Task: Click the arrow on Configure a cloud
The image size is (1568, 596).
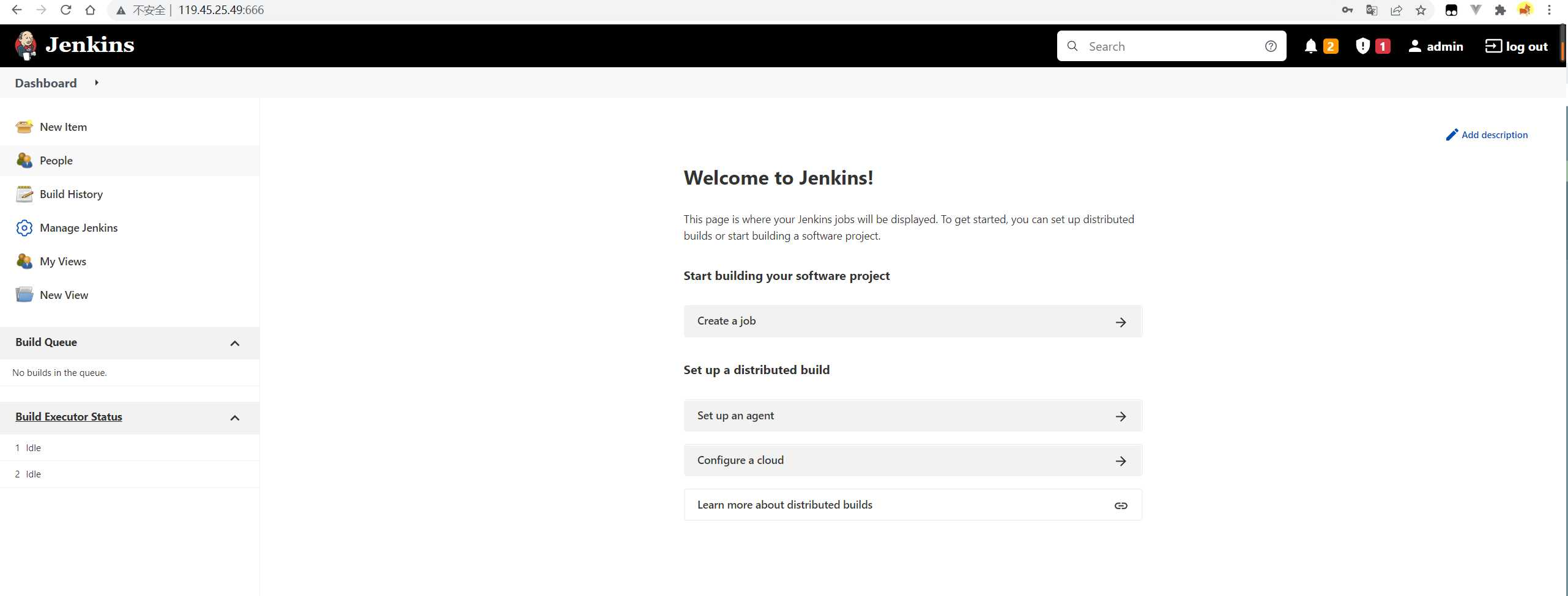Action: point(1121,461)
